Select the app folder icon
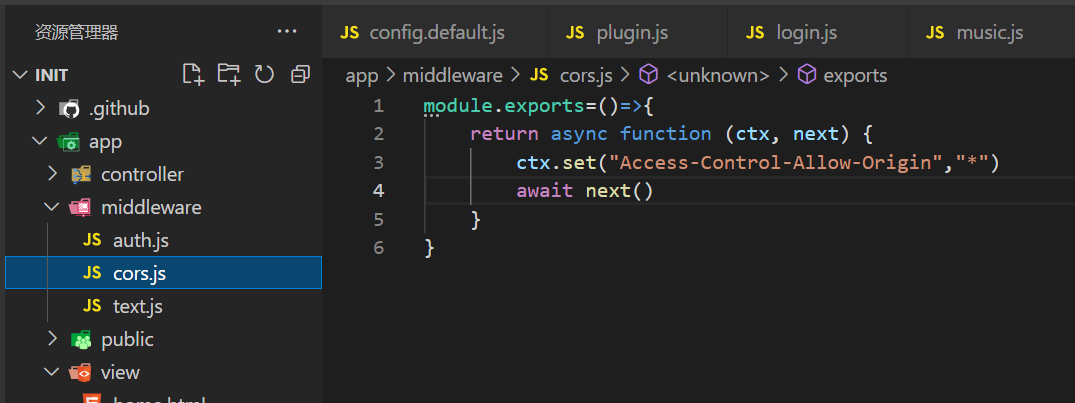Image resolution: width=1075 pixels, height=403 pixels. point(69,142)
